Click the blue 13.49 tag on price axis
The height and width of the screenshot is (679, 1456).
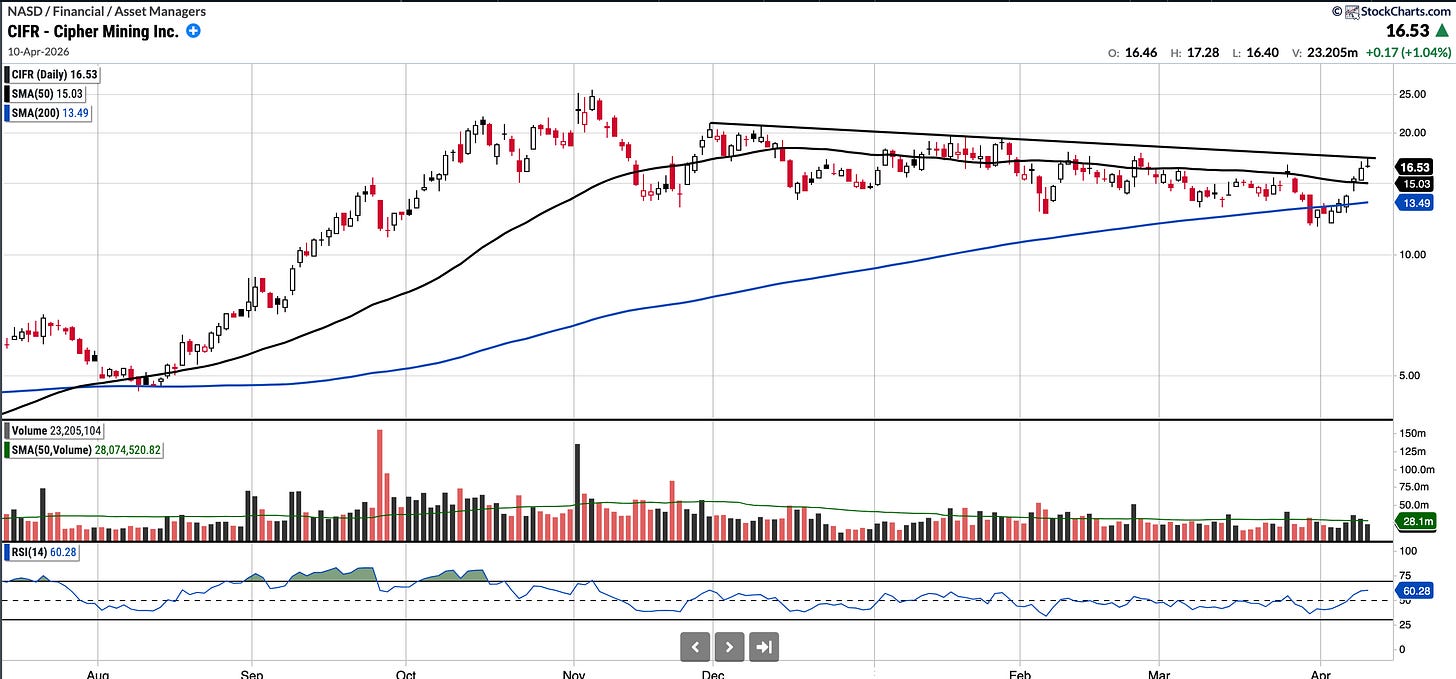1416,203
